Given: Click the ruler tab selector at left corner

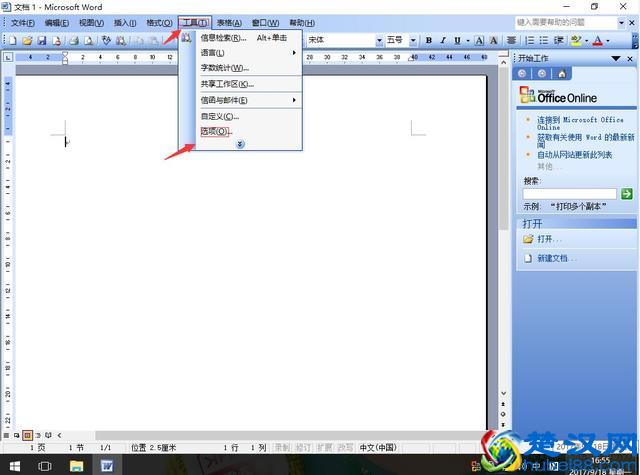Looking at the screenshot, I should (x=8, y=57).
